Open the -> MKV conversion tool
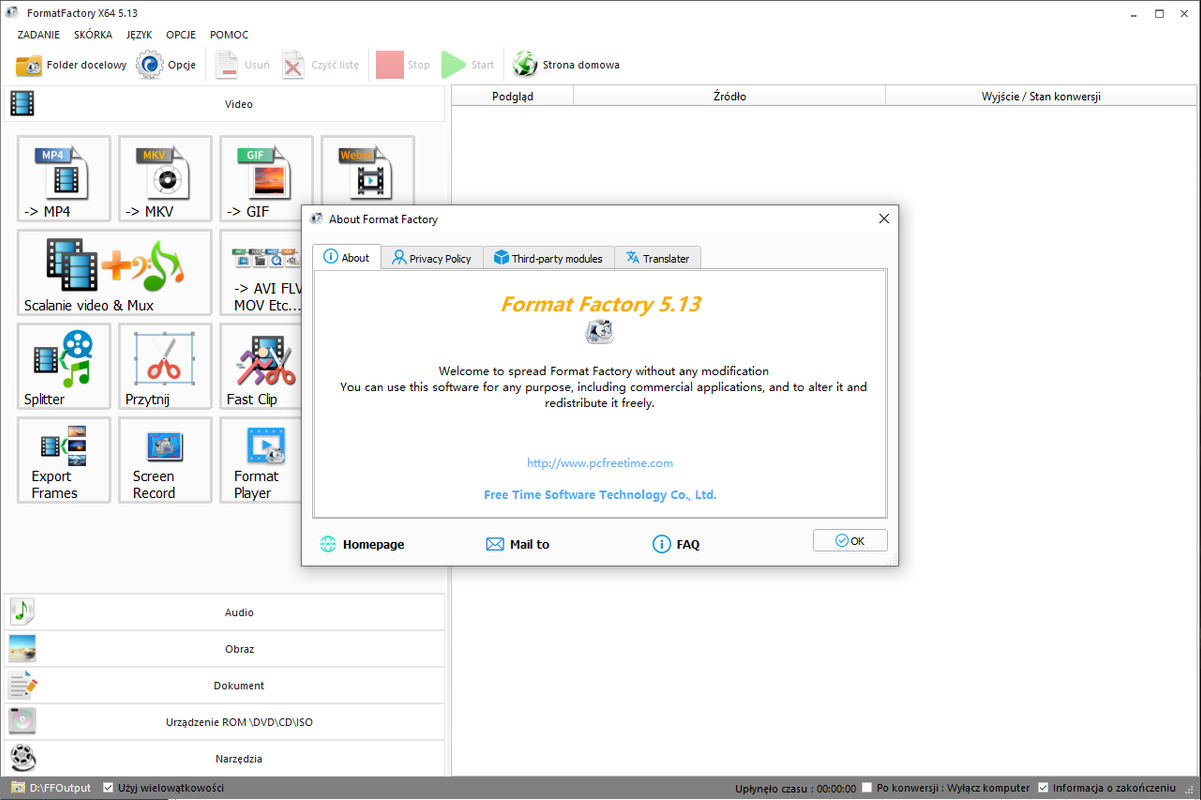 165,179
